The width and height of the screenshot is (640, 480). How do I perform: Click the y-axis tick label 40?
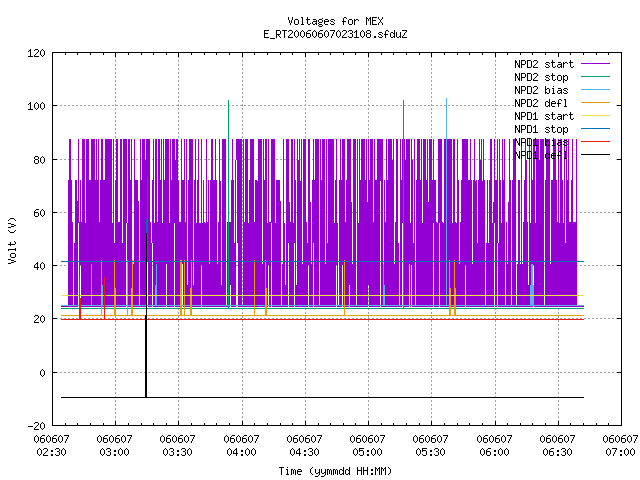coord(39,266)
